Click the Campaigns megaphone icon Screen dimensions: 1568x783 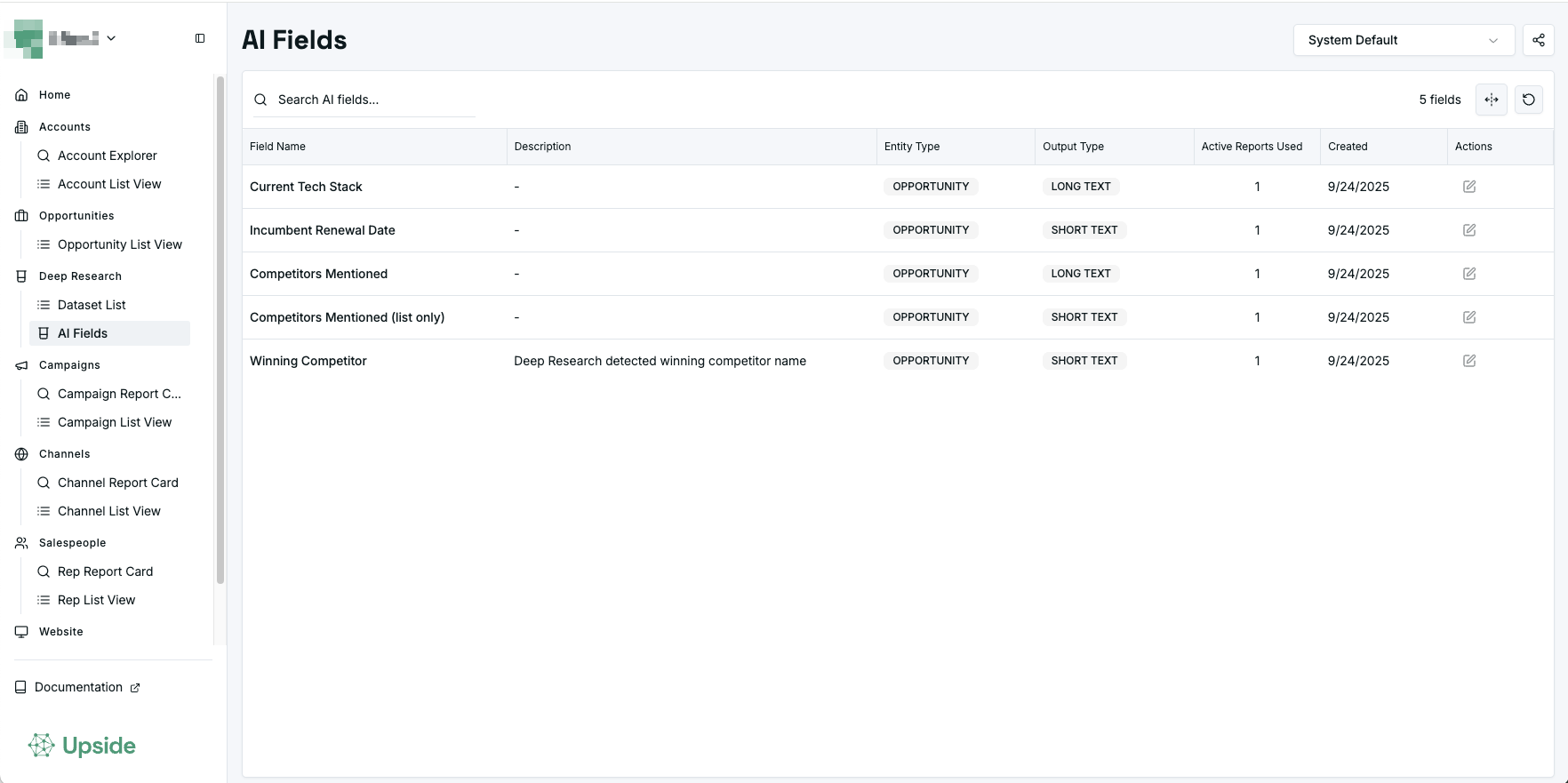tap(21, 365)
